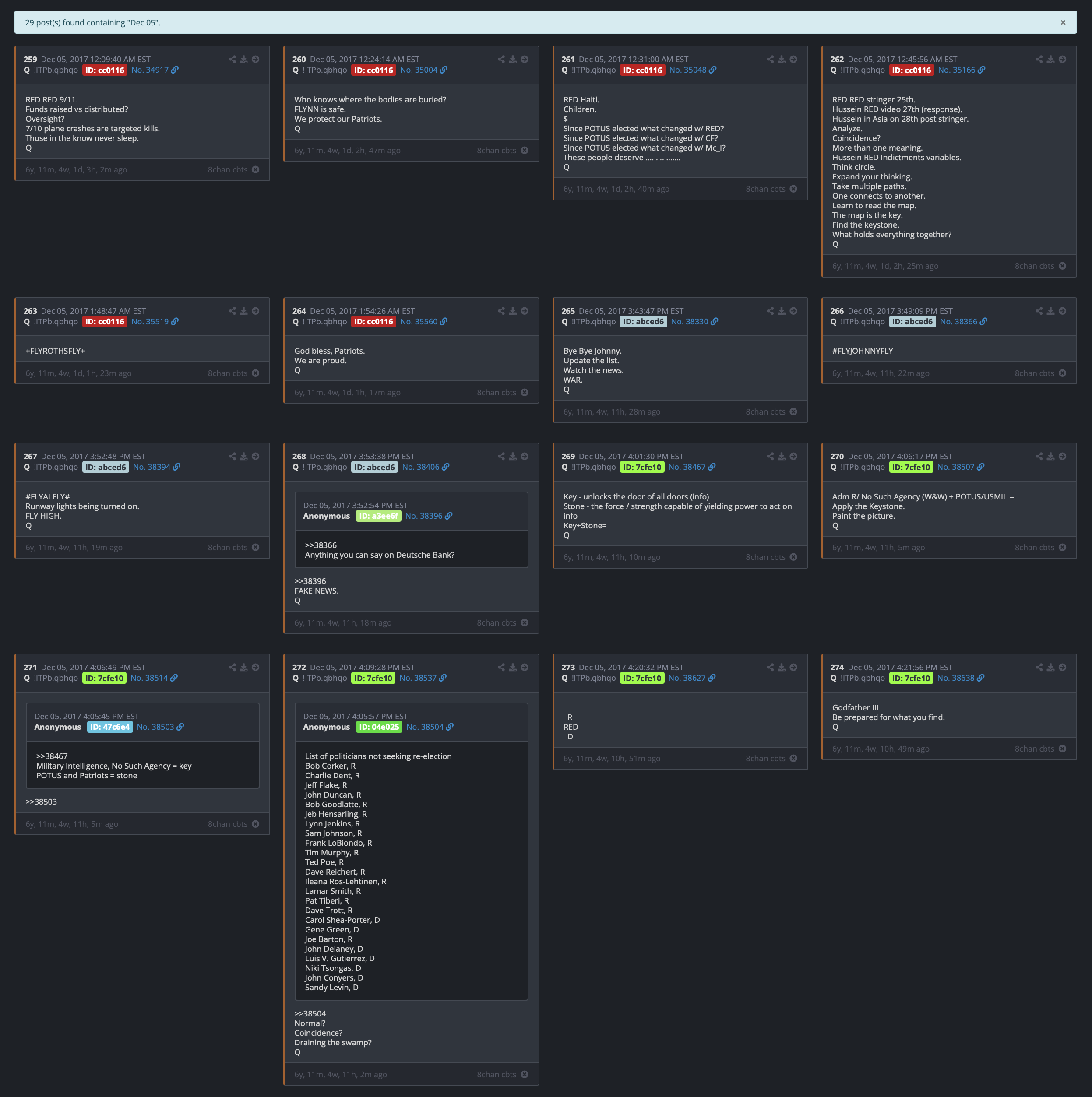Click timestamp 'Dec 05, 2017 4:20:32 PM EST'
This screenshot has width=1092, height=1097.
pos(631,667)
